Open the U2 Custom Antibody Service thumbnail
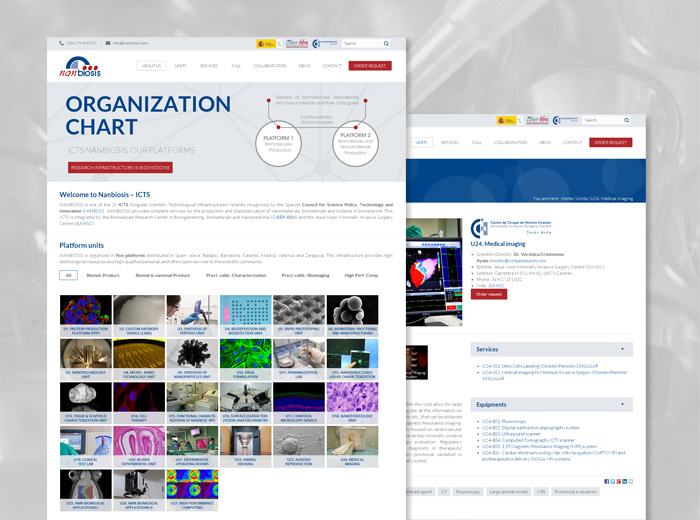This screenshot has height=520, width=700. pyautogui.click(x=139, y=316)
